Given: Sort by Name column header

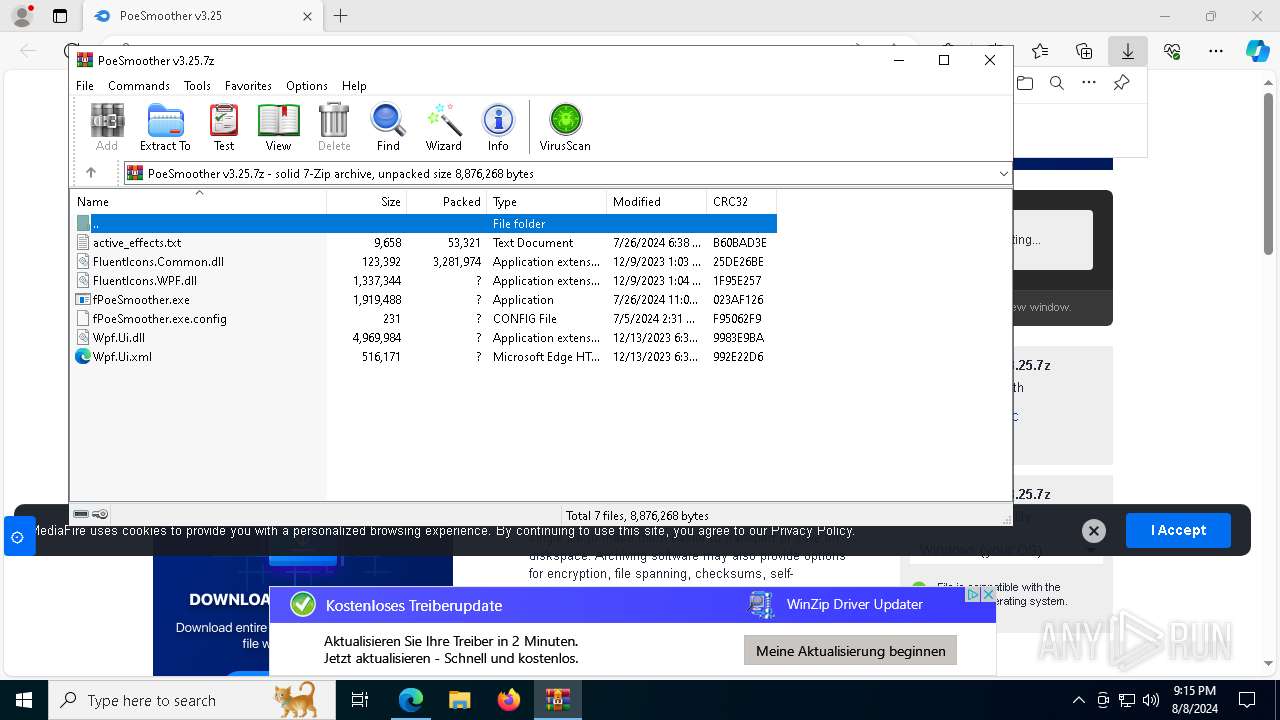Looking at the screenshot, I should tap(198, 201).
